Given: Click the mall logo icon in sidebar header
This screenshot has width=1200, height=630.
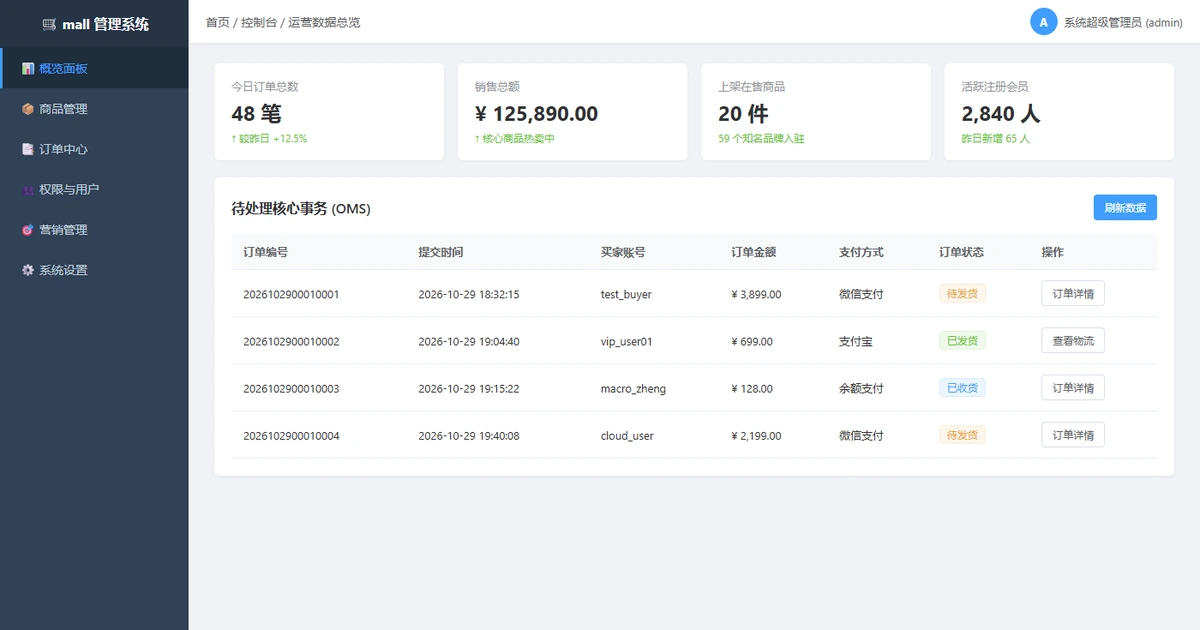Looking at the screenshot, I should (49, 24).
